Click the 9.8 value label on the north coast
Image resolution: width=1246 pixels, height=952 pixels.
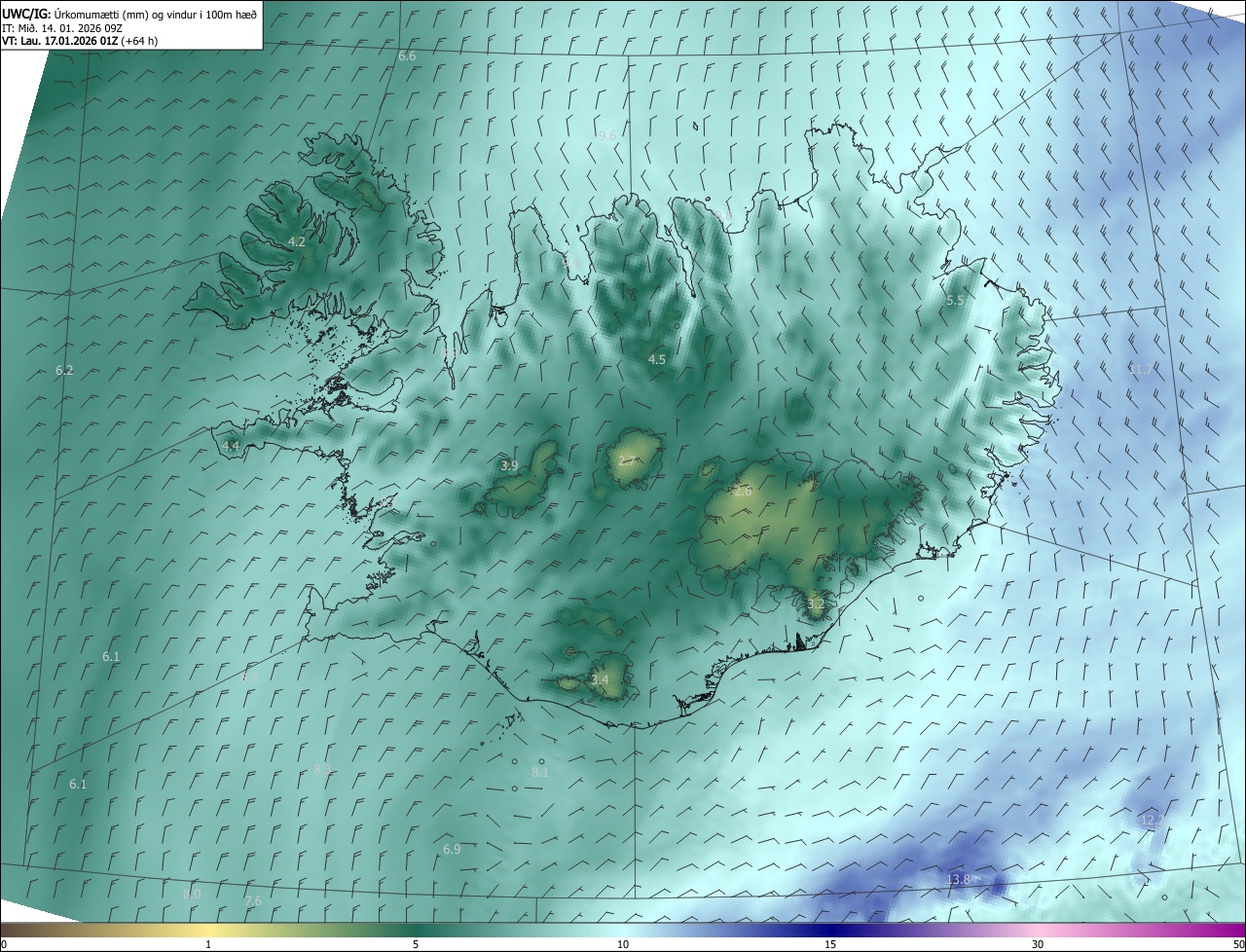tap(722, 214)
